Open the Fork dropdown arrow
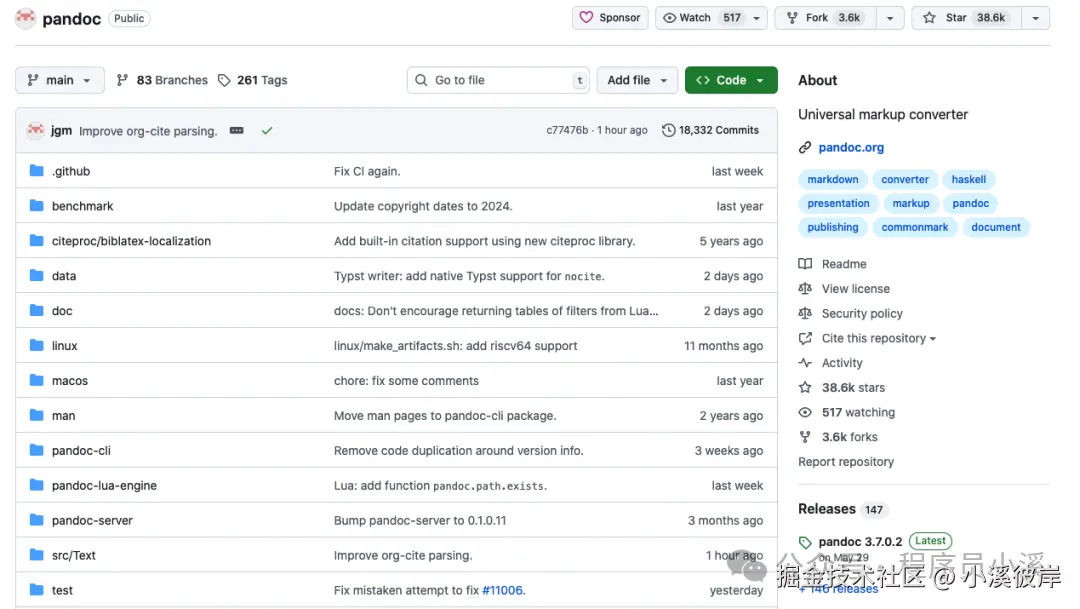The width and height of the screenshot is (1080, 609). click(888, 18)
